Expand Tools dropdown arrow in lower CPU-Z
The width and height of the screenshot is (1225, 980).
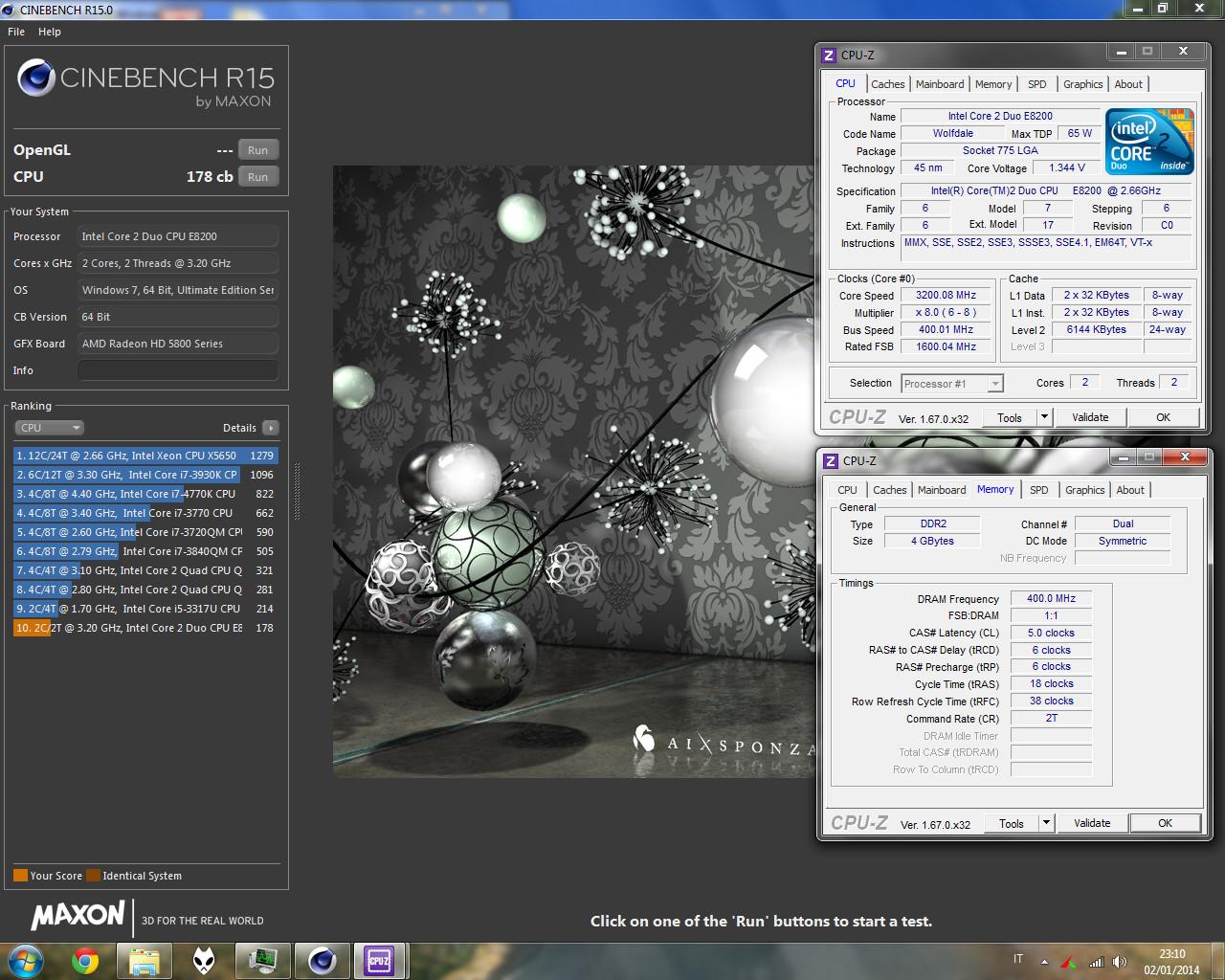(x=1046, y=823)
